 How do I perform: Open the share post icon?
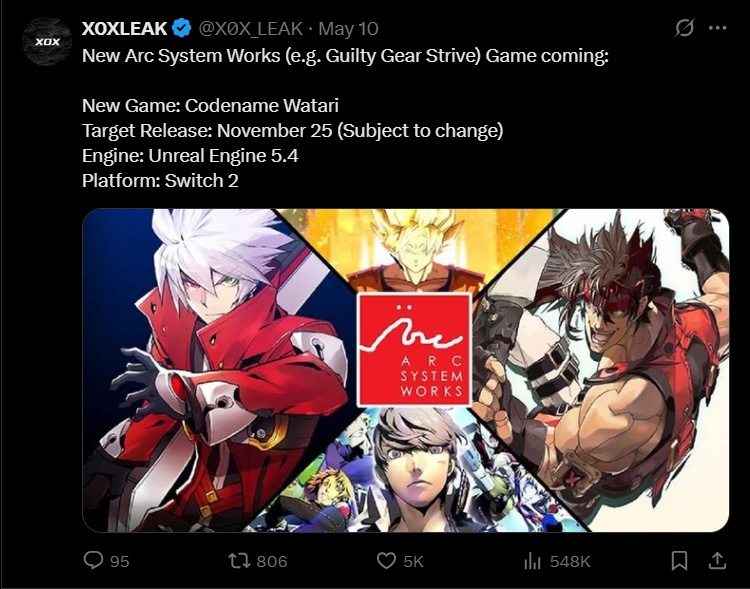[717, 561]
